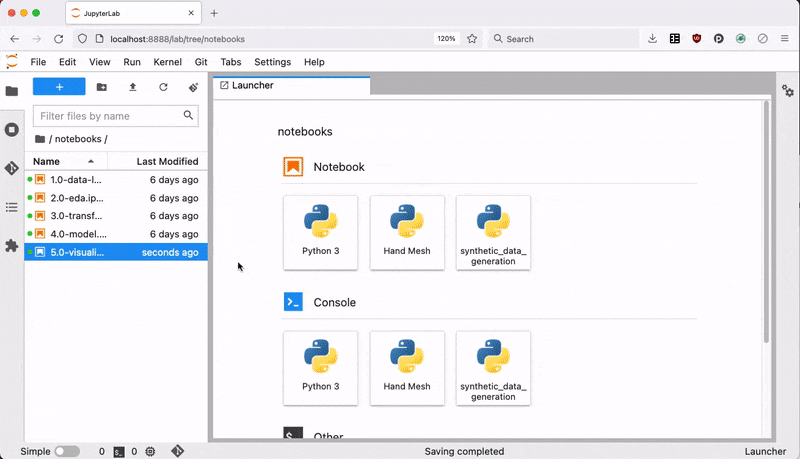This screenshot has height=459, width=800.
Task: Go back in browser history
Action: [x=15, y=39]
